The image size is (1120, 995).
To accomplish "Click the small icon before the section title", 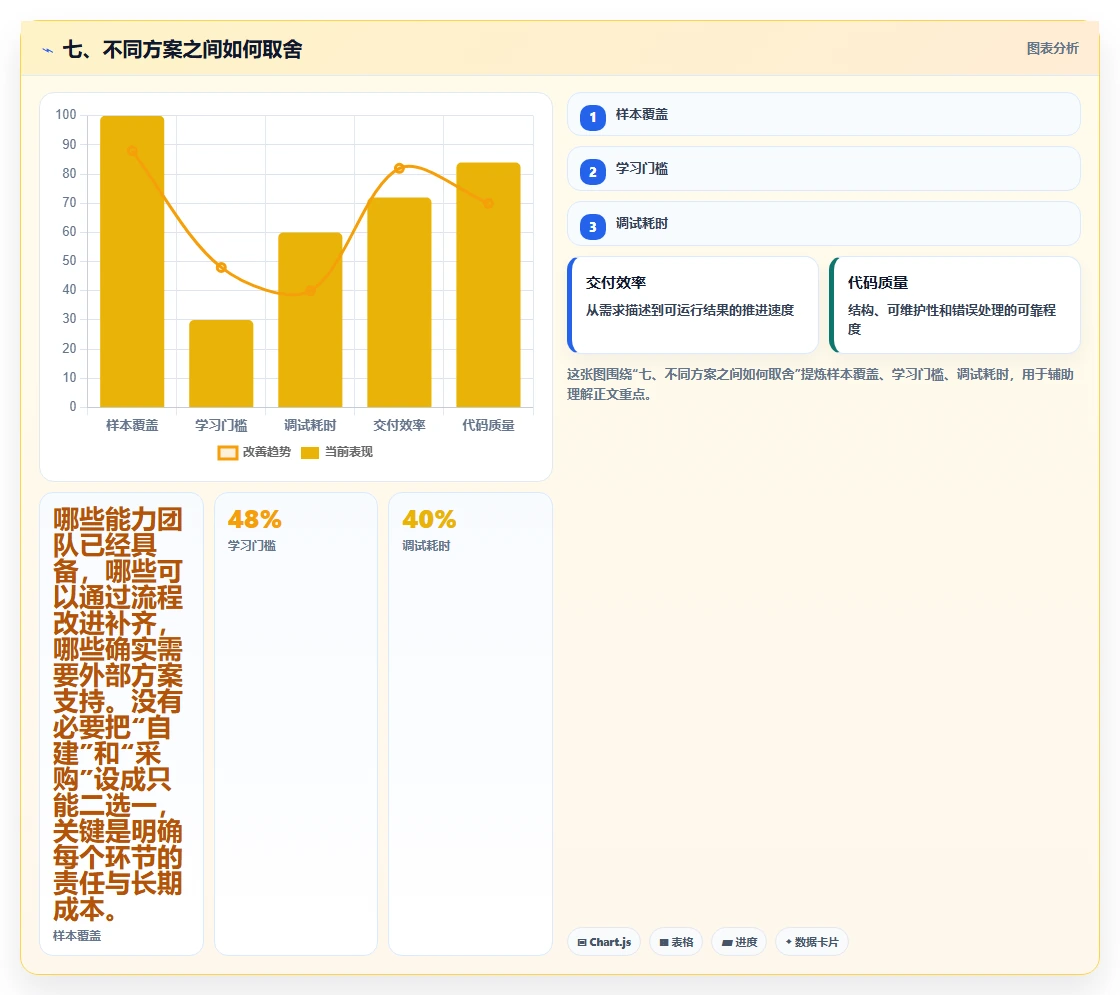I will point(48,50).
